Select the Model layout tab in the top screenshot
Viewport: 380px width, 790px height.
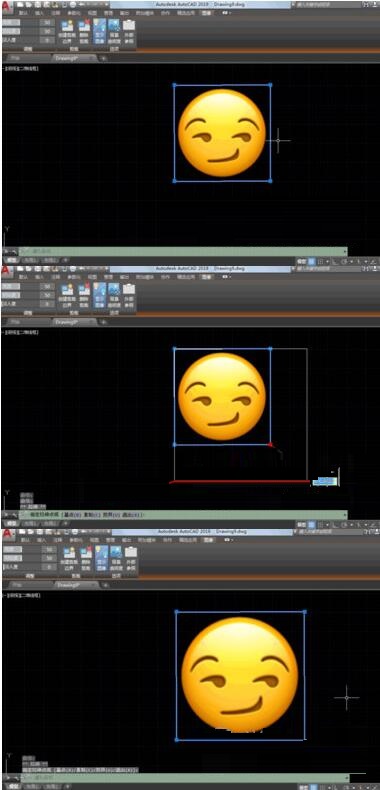(11, 260)
